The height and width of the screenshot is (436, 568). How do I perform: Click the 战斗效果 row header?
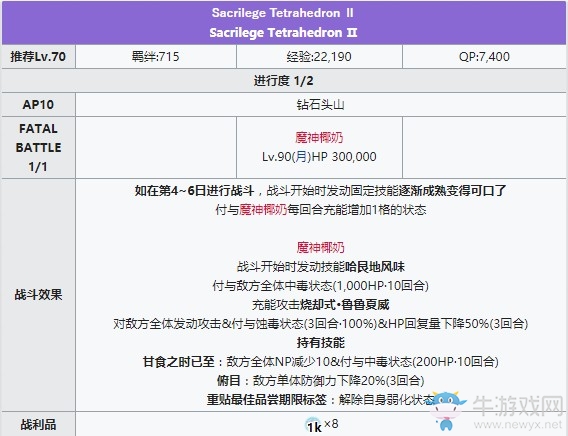pyautogui.click(x=38, y=295)
